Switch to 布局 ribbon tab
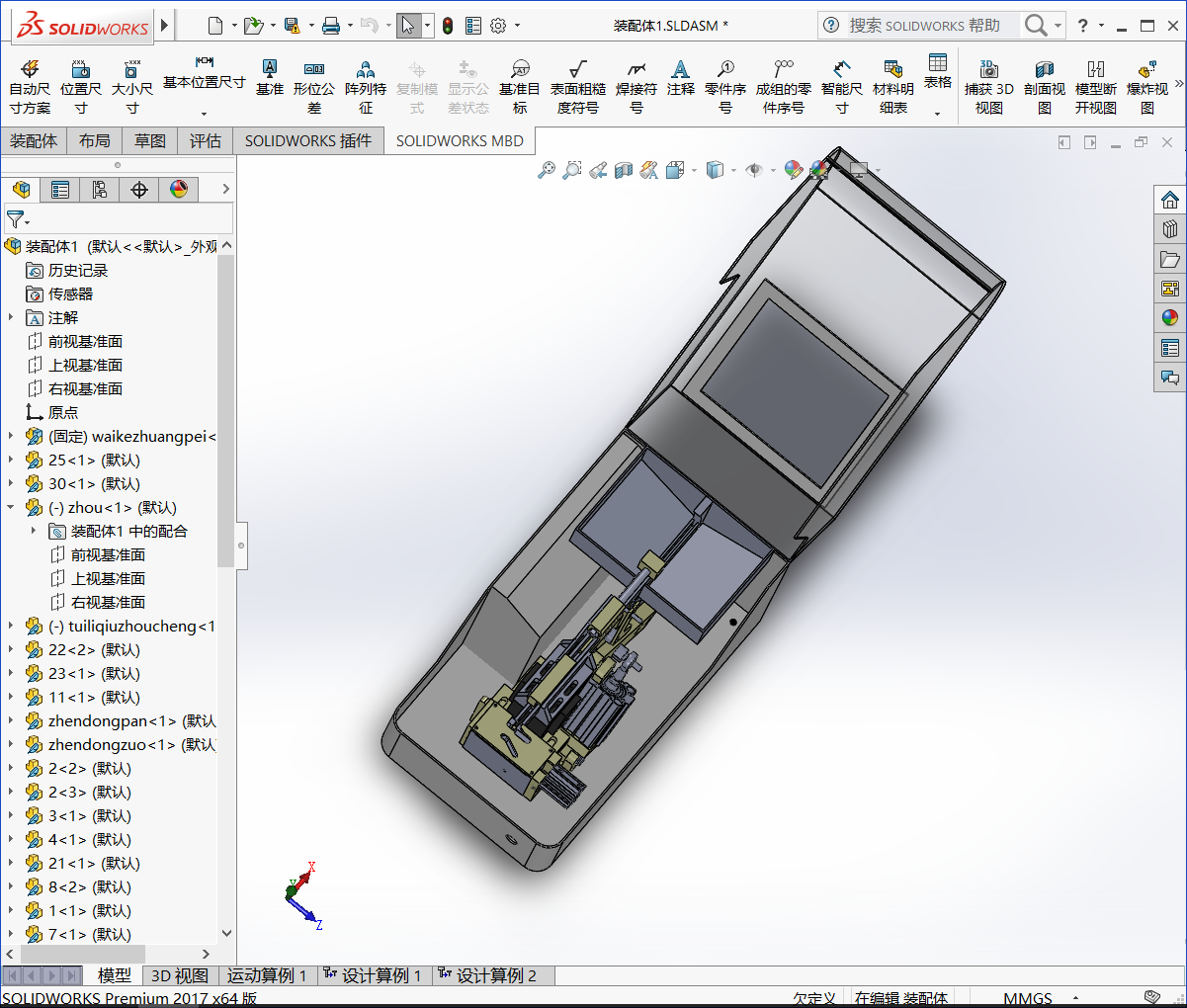Viewport: 1187px width, 1008px height. [x=95, y=141]
